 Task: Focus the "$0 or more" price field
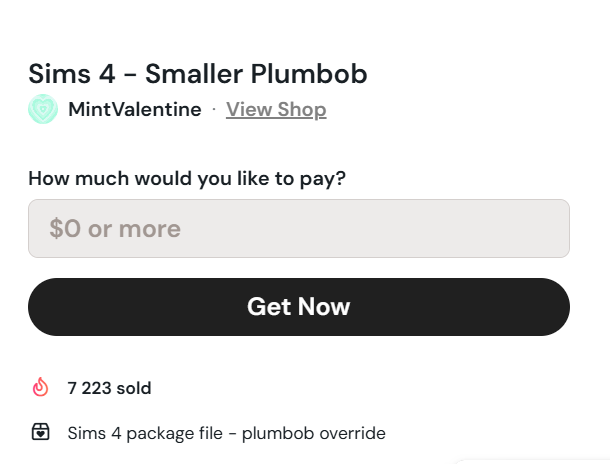[298, 229]
